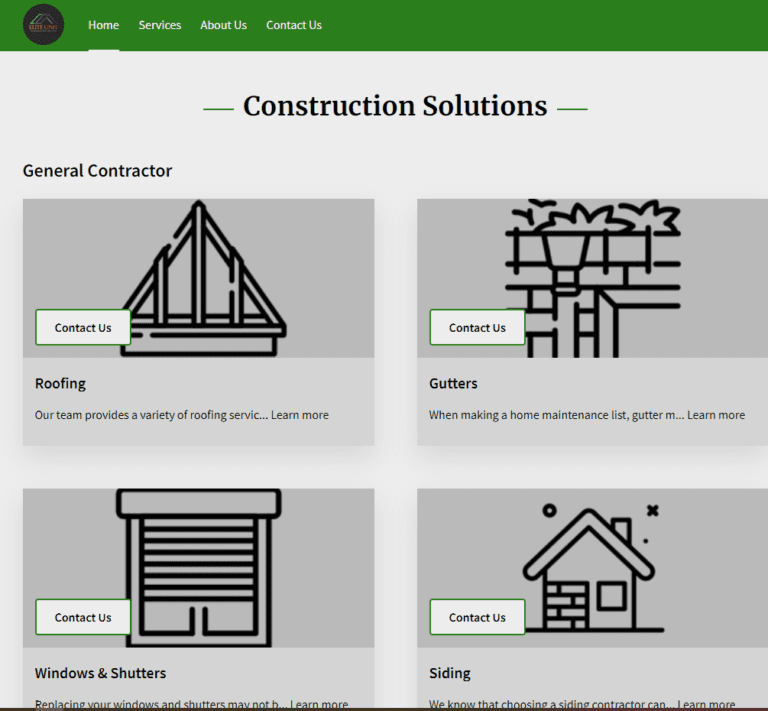The image size is (768, 711).
Task: Open the About Us page
Action: click(x=223, y=25)
